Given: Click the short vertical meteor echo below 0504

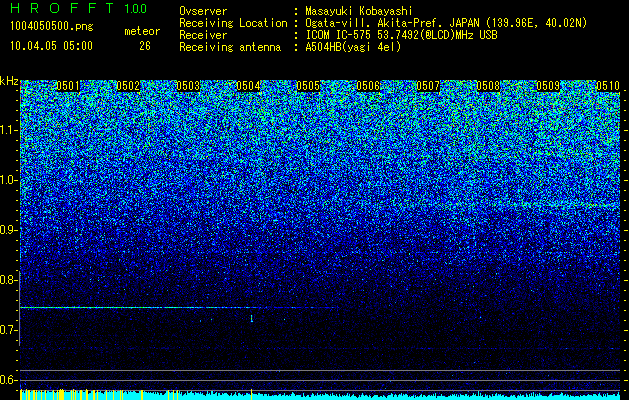Looking at the screenshot, I should [252, 319].
